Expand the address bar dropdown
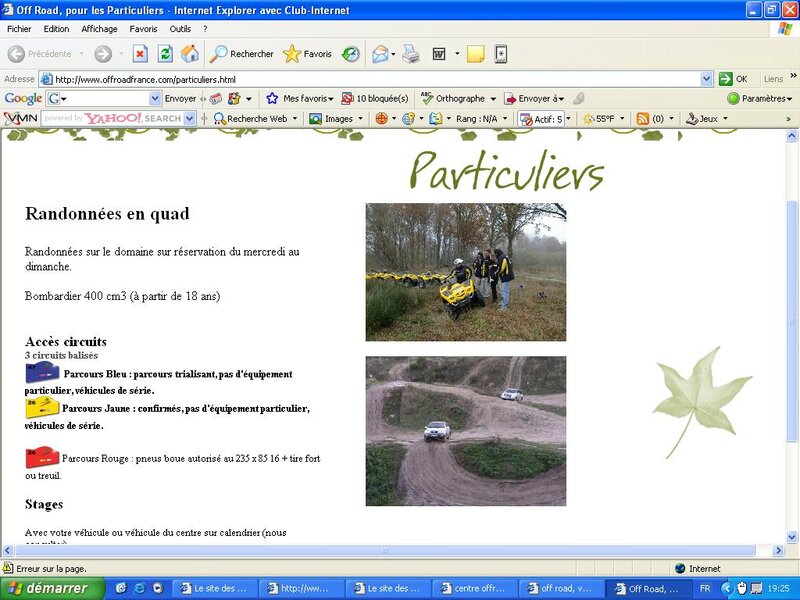Screen dimensions: 800x600 click(707, 79)
